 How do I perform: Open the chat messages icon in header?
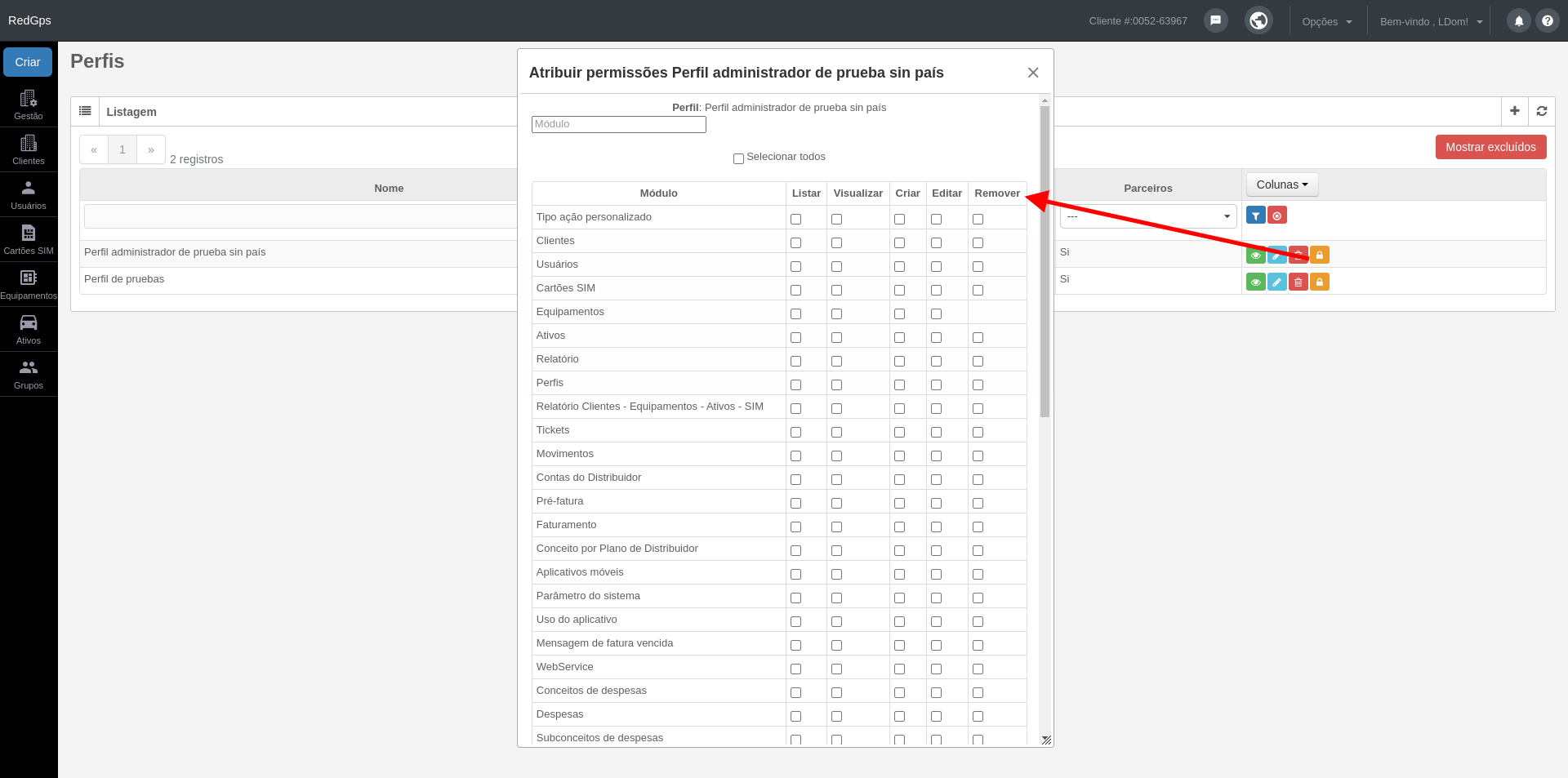coord(1215,20)
